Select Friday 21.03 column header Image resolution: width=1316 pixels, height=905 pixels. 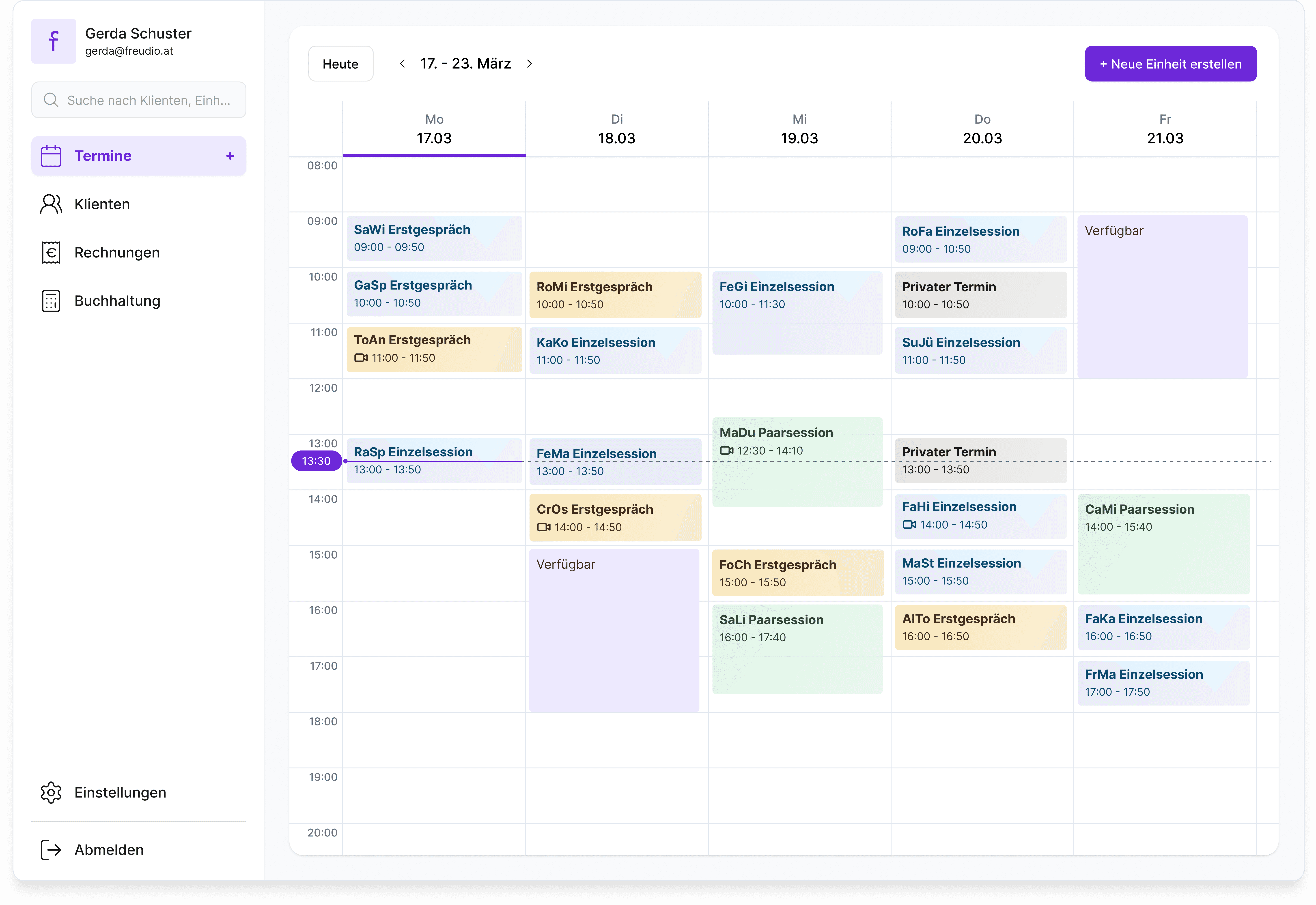tap(1165, 129)
